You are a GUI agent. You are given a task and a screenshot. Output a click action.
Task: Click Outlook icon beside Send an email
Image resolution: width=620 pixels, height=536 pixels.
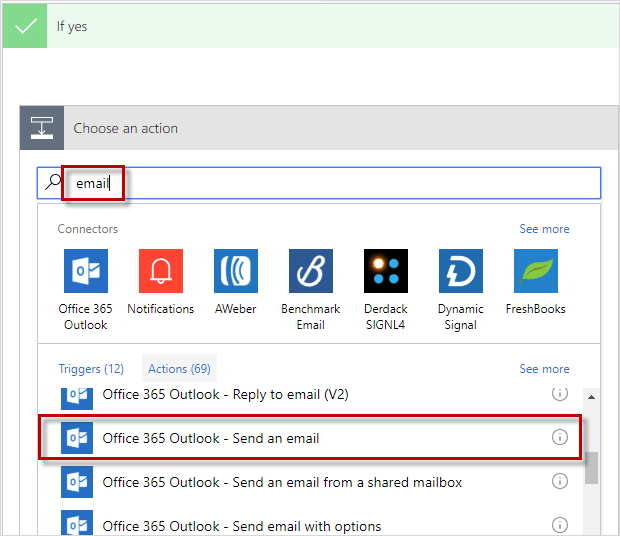click(77, 438)
